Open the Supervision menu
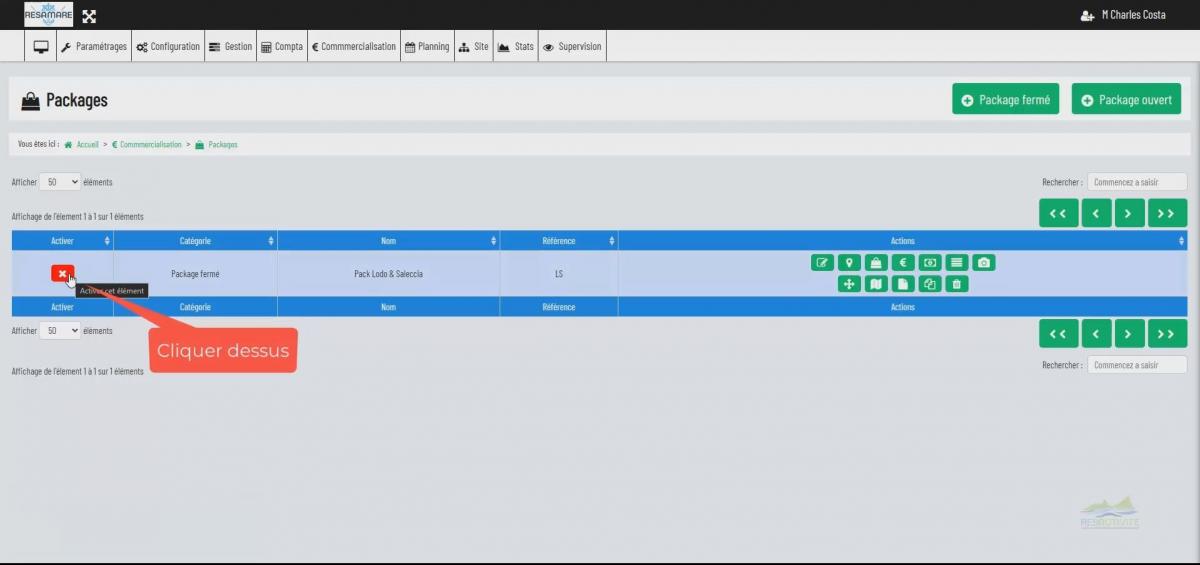Image resolution: width=1200 pixels, height=565 pixels. (x=572, y=46)
